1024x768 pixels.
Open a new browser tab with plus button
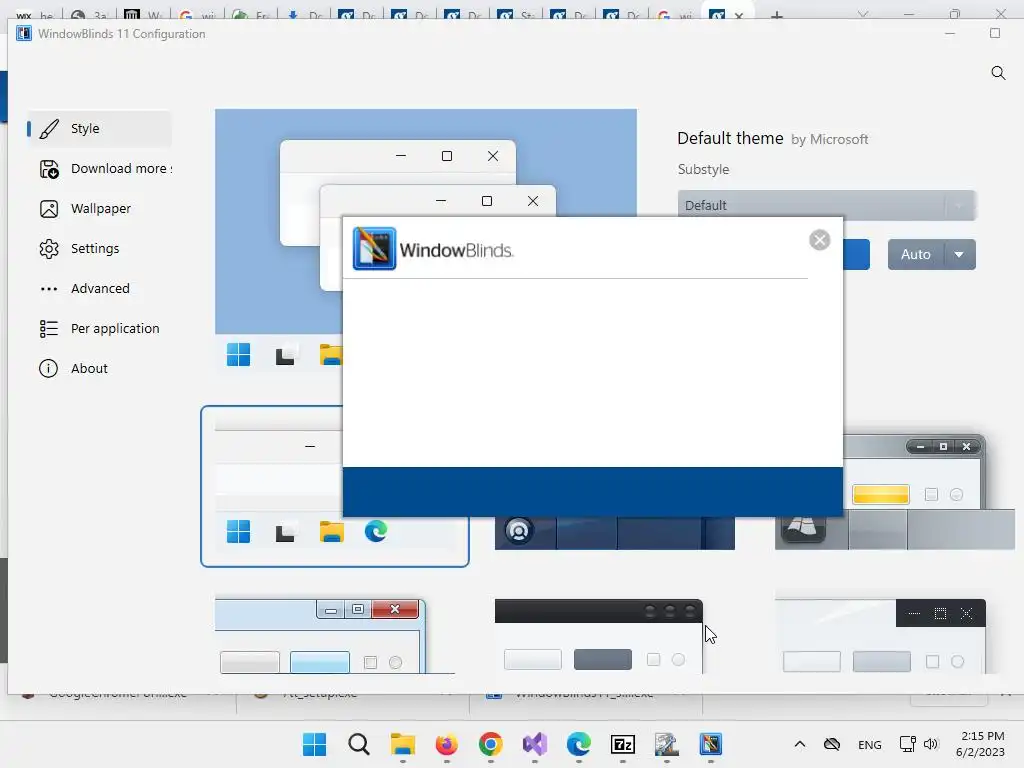click(776, 14)
